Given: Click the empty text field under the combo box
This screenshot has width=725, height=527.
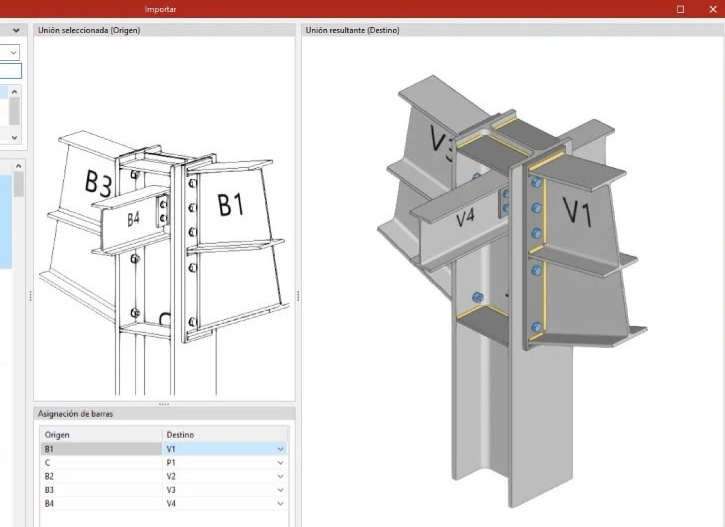Looking at the screenshot, I should click(11, 71).
